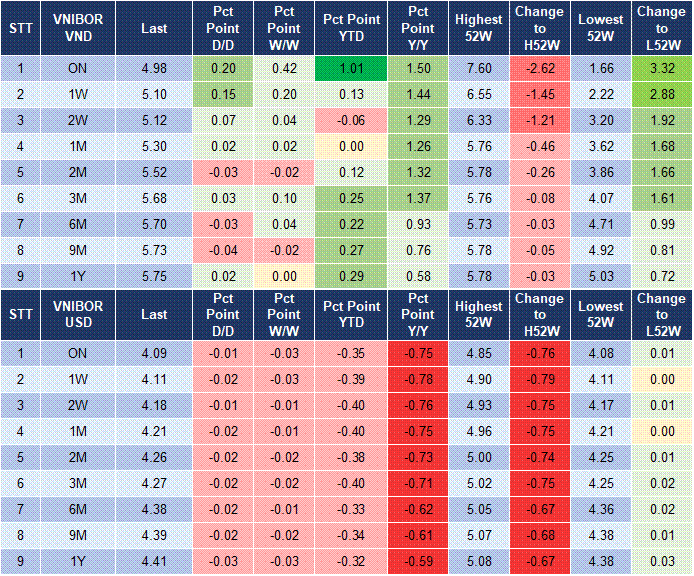The image size is (694, 576).
Task: Select the 5.08 Highest 52W cell
Action: [478, 559]
